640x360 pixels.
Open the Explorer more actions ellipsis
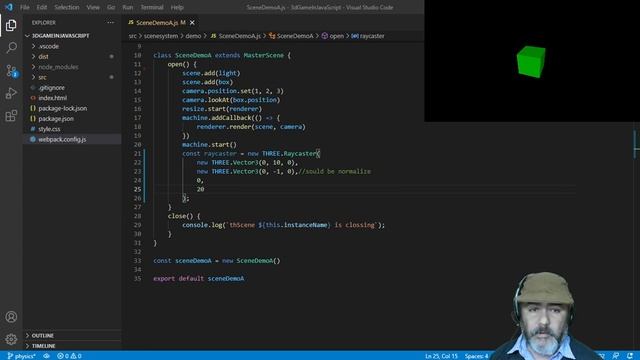click(x=111, y=22)
